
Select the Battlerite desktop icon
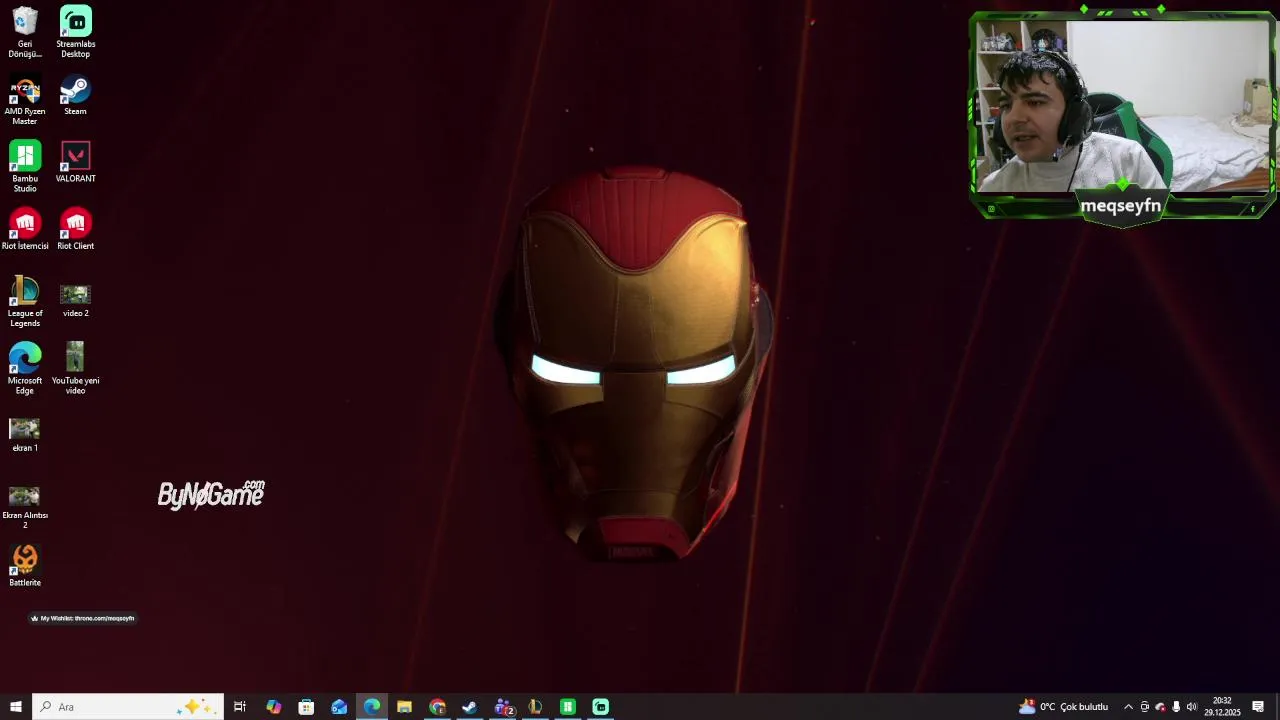pyautogui.click(x=25, y=566)
